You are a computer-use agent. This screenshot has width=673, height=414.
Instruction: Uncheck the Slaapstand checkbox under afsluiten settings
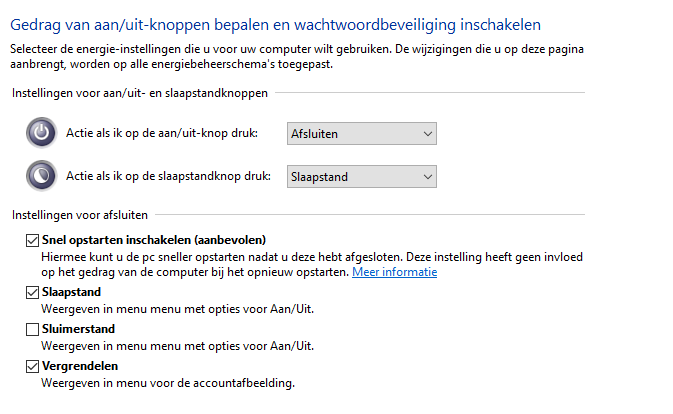[32, 292]
